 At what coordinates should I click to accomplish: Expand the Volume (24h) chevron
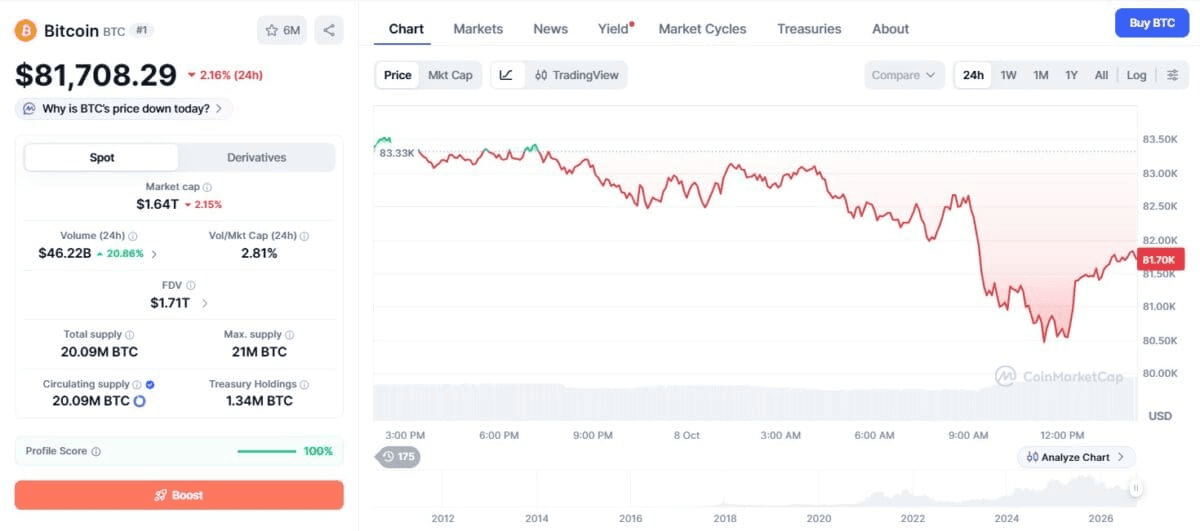(153, 254)
